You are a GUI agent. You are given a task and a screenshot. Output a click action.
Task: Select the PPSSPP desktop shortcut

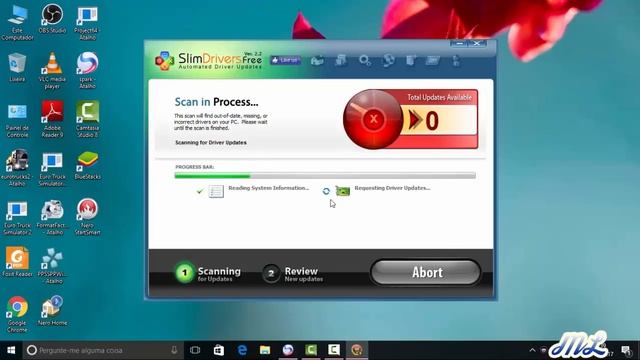click(52, 266)
